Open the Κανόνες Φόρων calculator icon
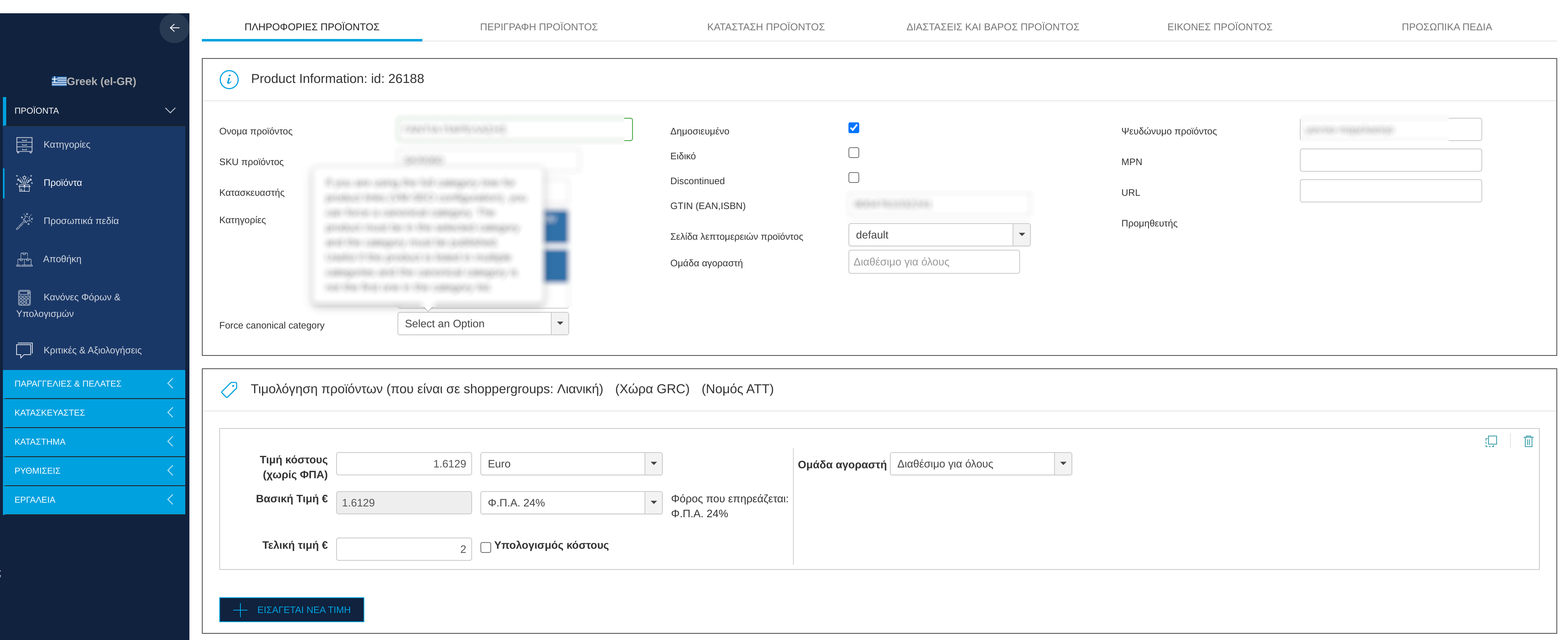Screen dimensions: 1568x640 (x=24, y=298)
